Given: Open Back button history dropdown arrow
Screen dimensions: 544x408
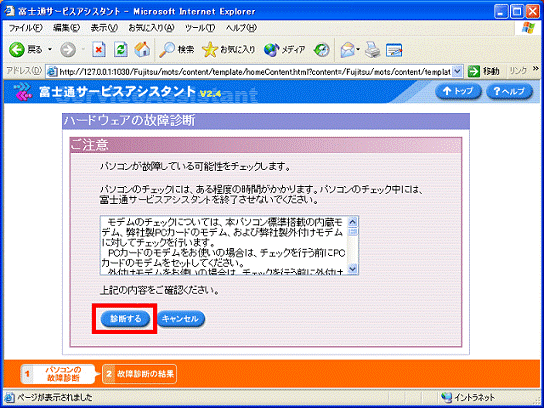Looking at the screenshot, I should click(50, 50).
